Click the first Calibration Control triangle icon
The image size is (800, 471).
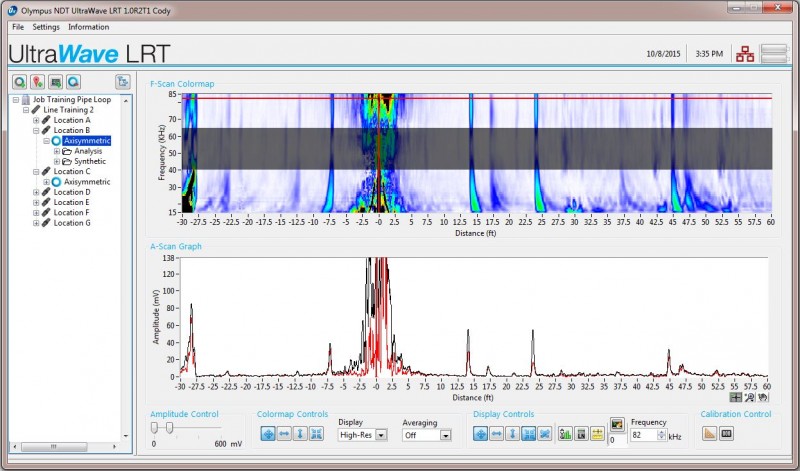709,433
